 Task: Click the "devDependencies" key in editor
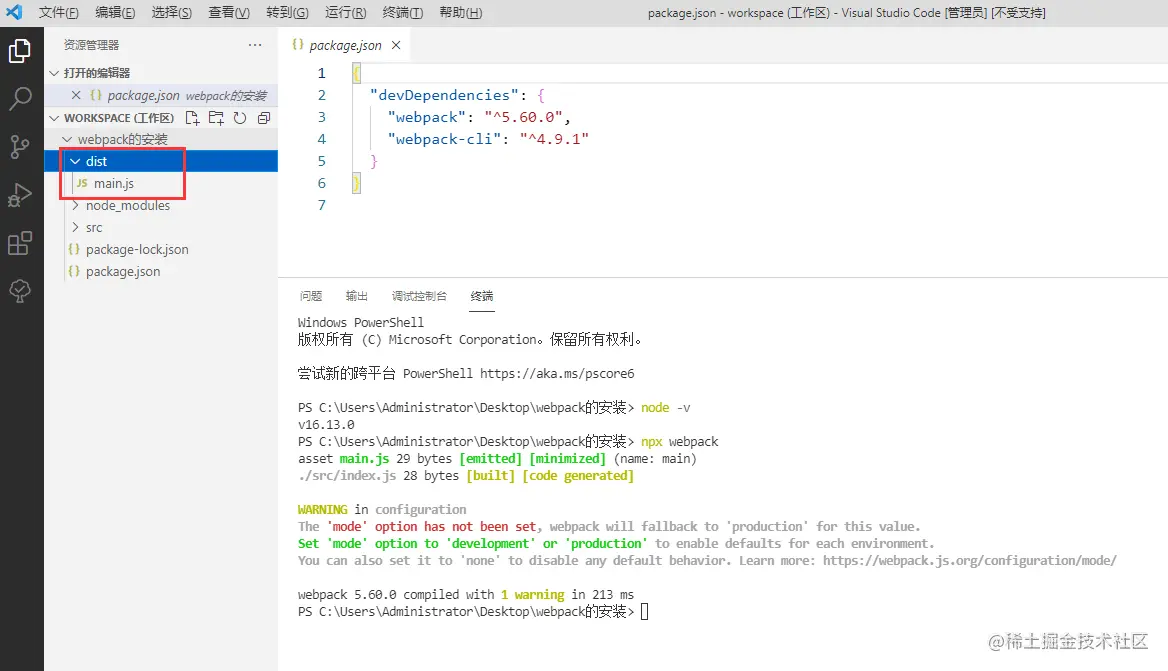[445, 95]
